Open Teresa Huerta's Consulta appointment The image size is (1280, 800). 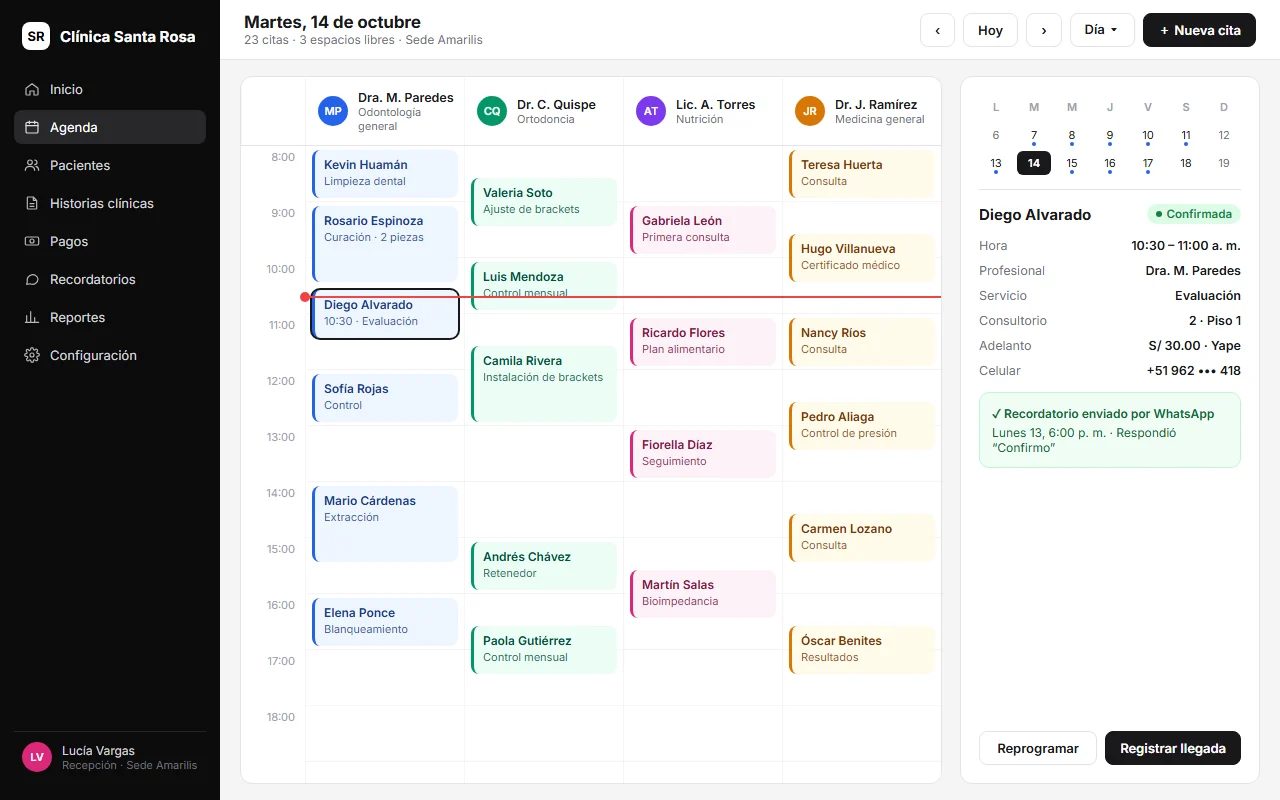click(x=862, y=173)
